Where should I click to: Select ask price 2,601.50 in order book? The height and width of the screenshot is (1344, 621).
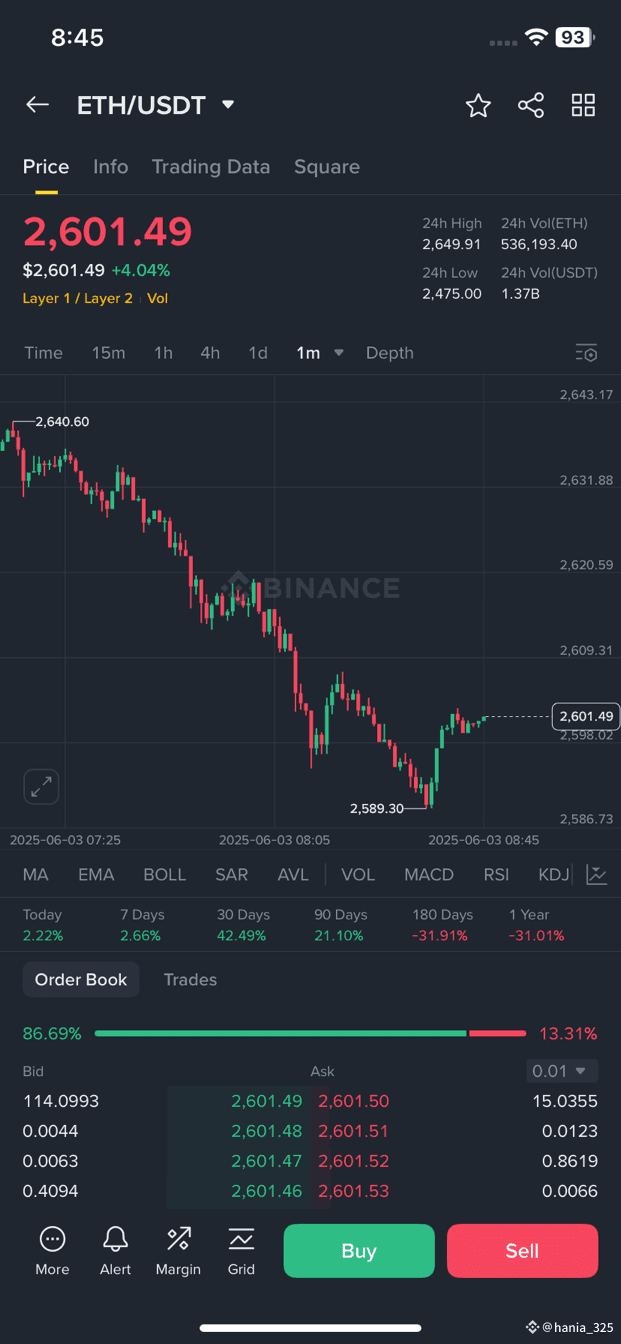point(354,1101)
